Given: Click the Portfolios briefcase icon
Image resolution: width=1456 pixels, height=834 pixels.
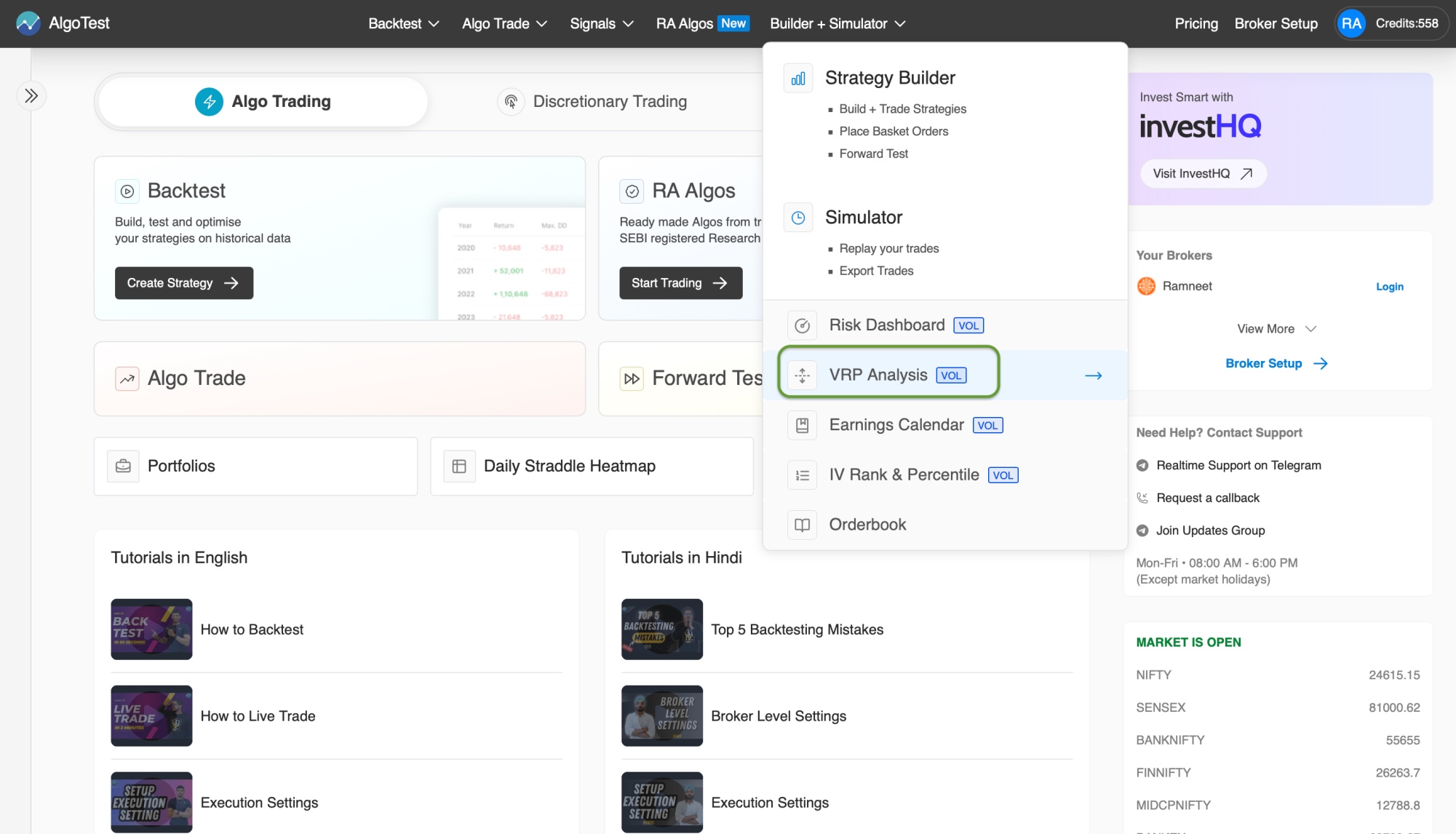Looking at the screenshot, I should click(x=122, y=466).
